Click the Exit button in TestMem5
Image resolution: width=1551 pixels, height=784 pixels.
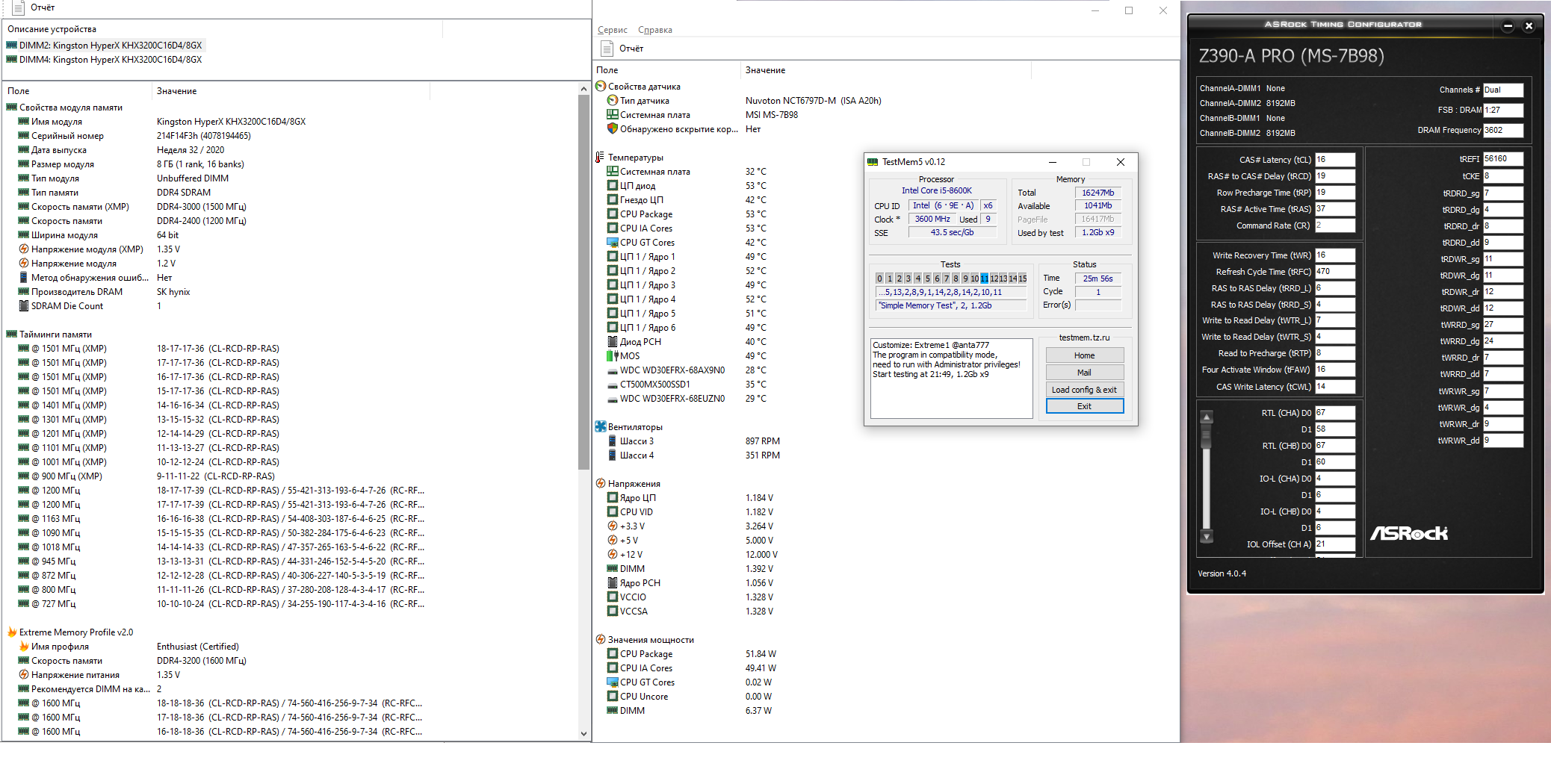click(x=1085, y=406)
